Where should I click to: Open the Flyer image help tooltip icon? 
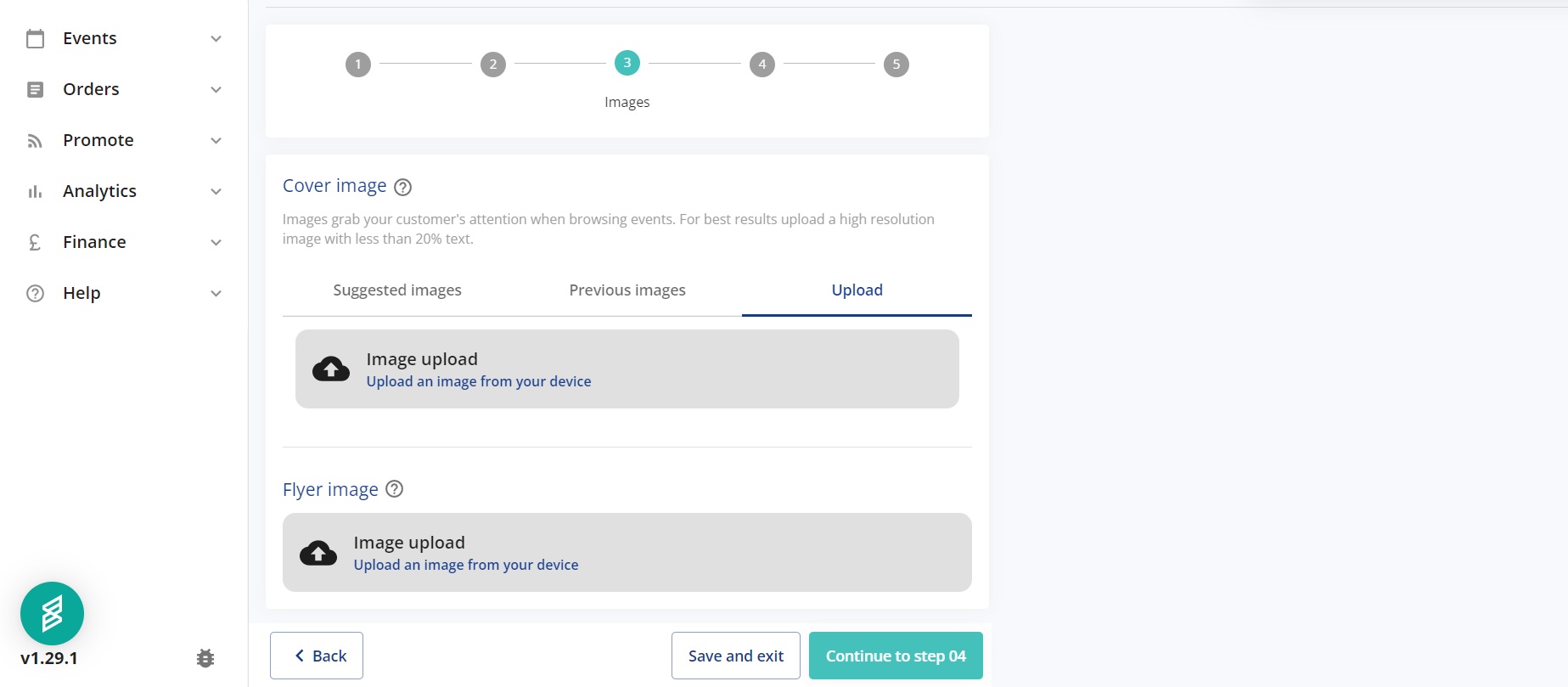pos(394,489)
